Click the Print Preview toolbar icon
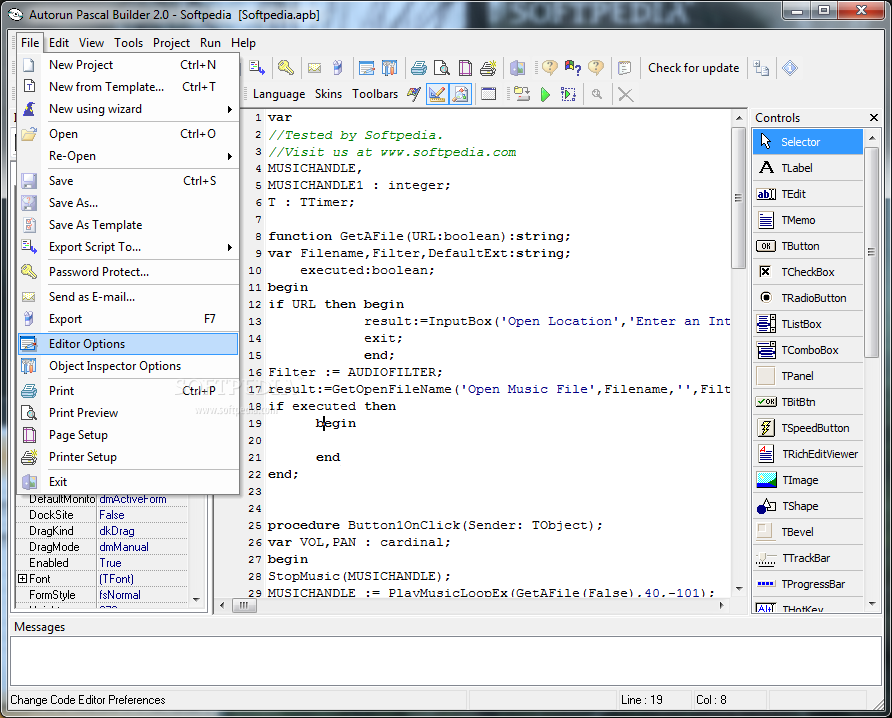This screenshot has width=892, height=718. click(441, 68)
